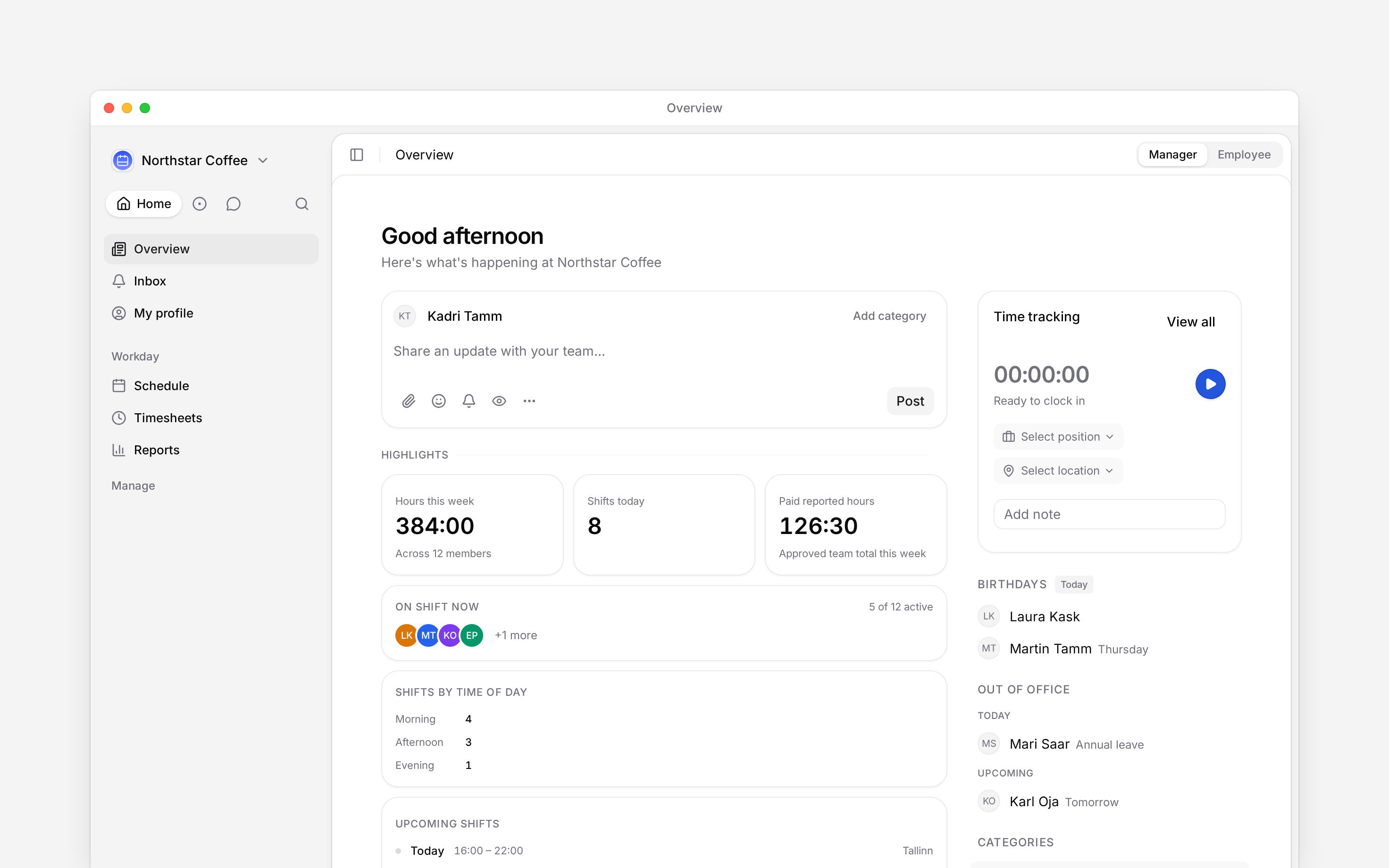Click Martin Tamm's birthday avatar
This screenshot has height=868, width=1389.
tap(989, 649)
